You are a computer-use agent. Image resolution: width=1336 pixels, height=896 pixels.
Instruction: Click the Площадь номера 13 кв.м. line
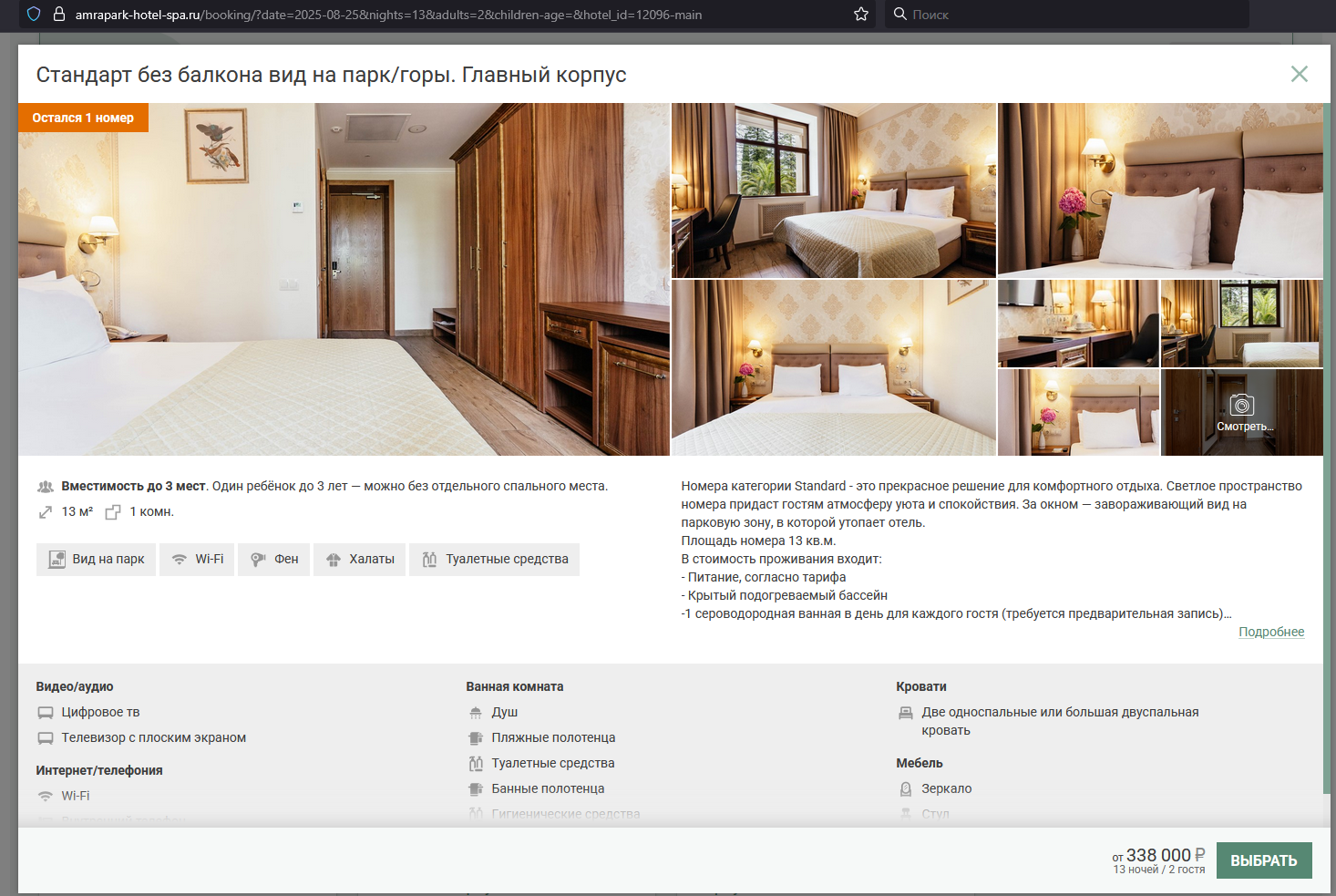[x=758, y=541]
